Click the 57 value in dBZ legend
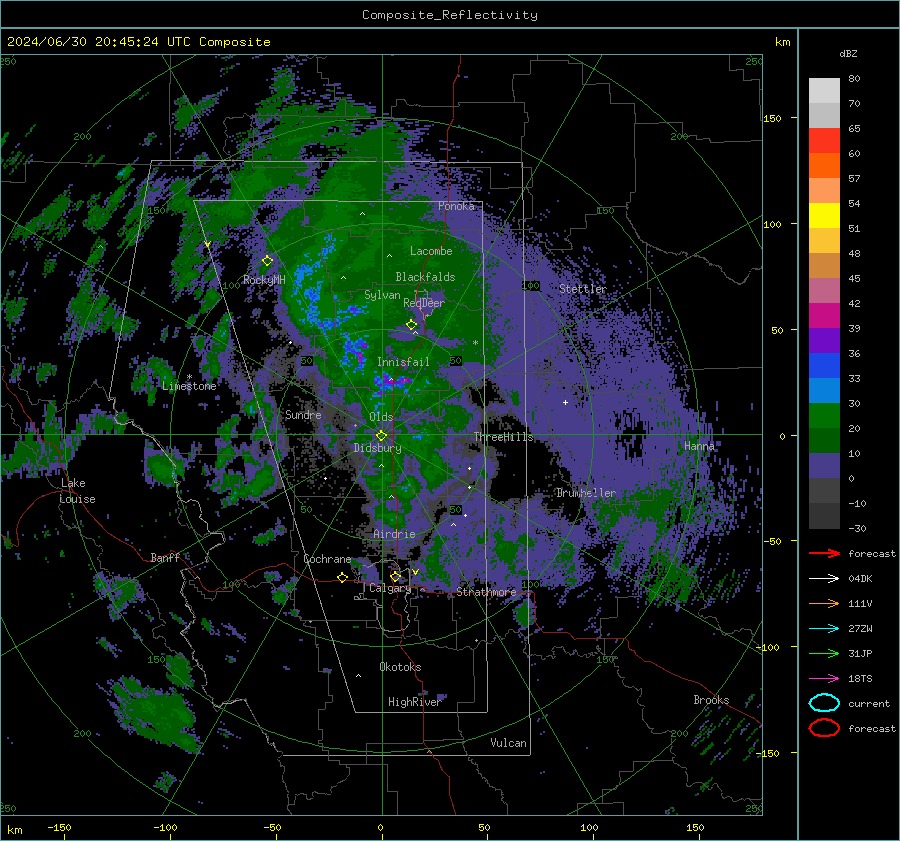Viewport: 900px width, 841px height. [854, 179]
